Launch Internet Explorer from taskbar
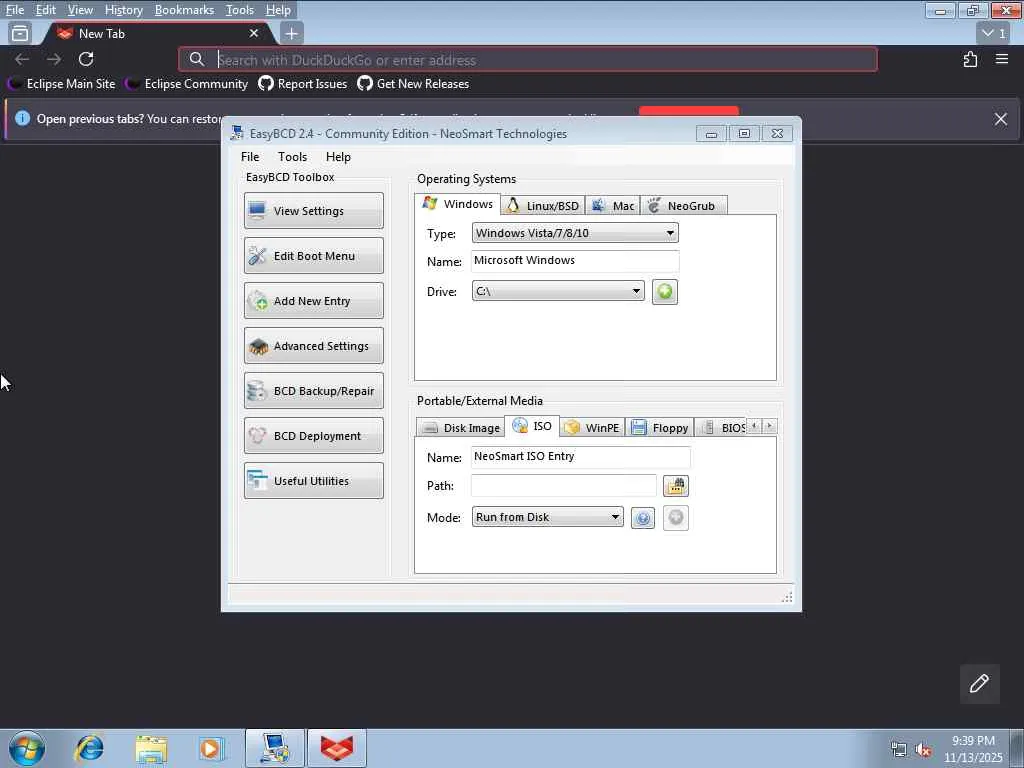 tap(89, 748)
